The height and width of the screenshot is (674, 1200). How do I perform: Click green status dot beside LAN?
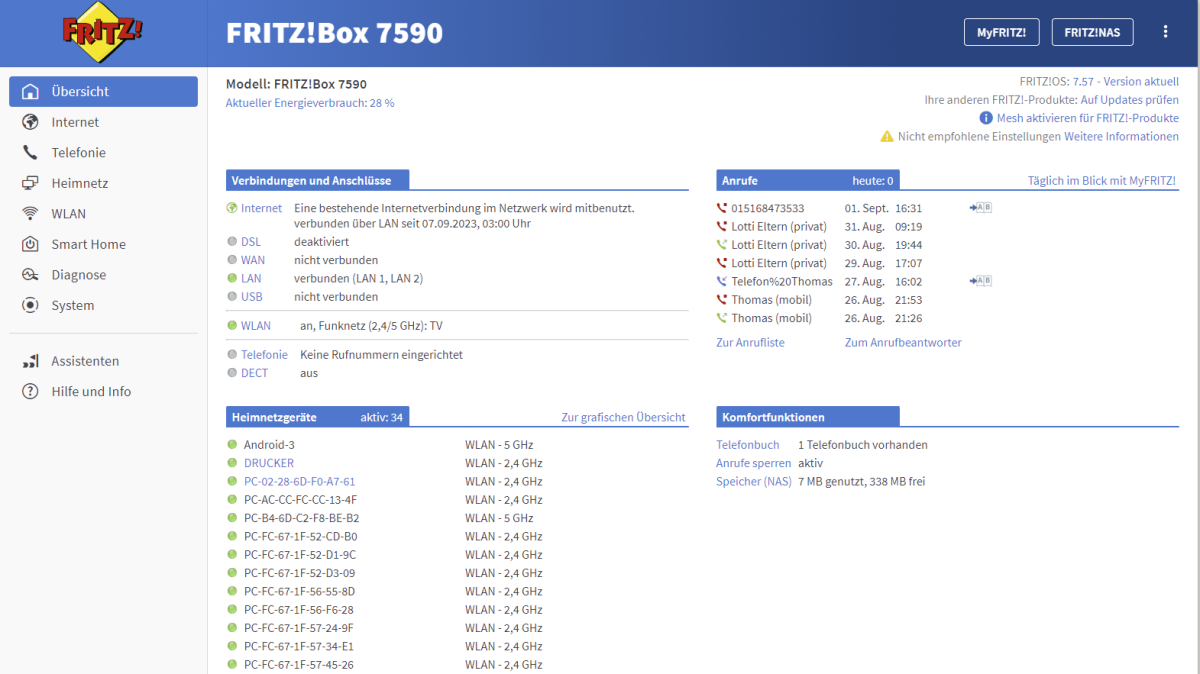232,279
